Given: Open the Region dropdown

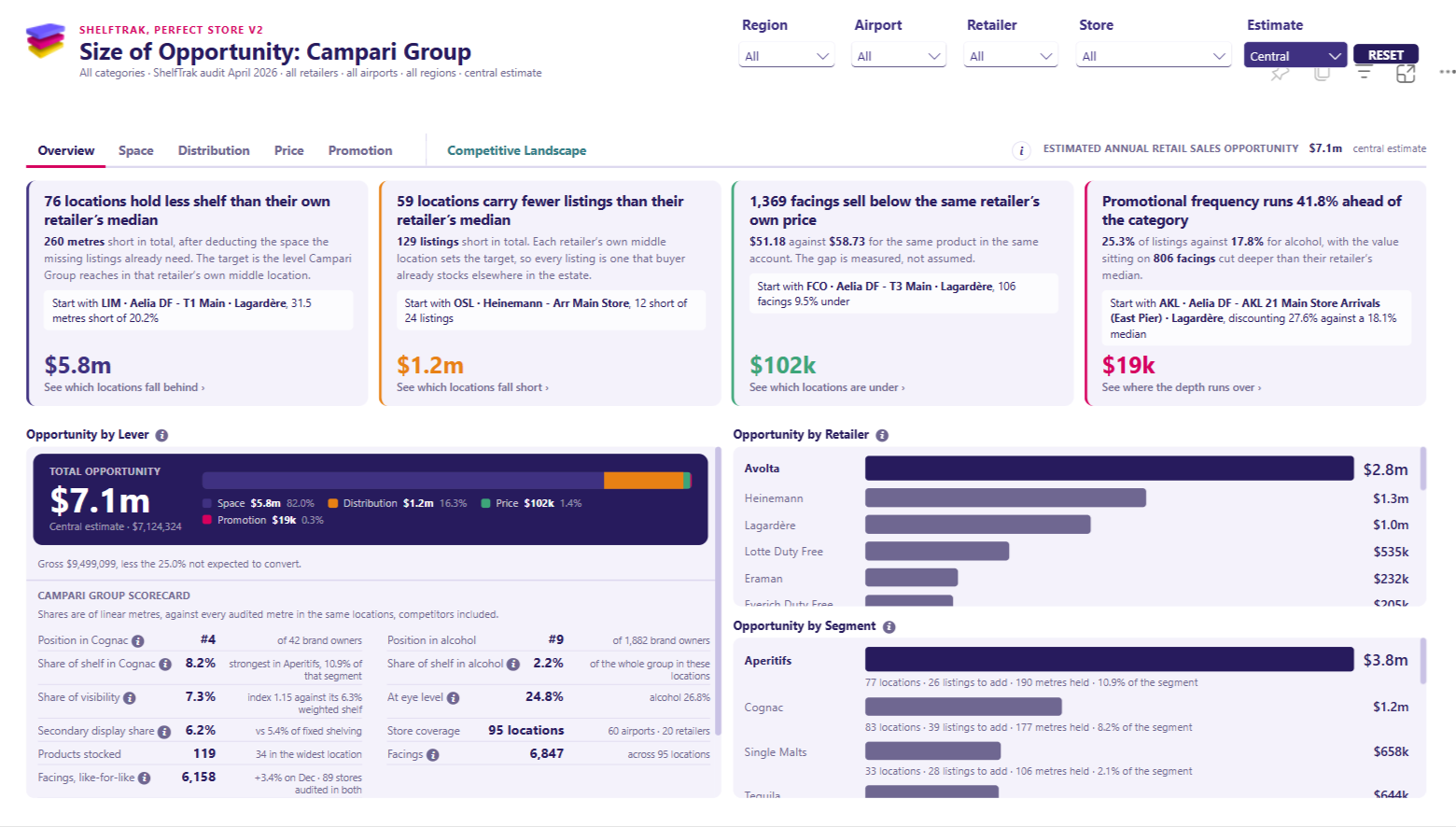Looking at the screenshot, I should (786, 56).
